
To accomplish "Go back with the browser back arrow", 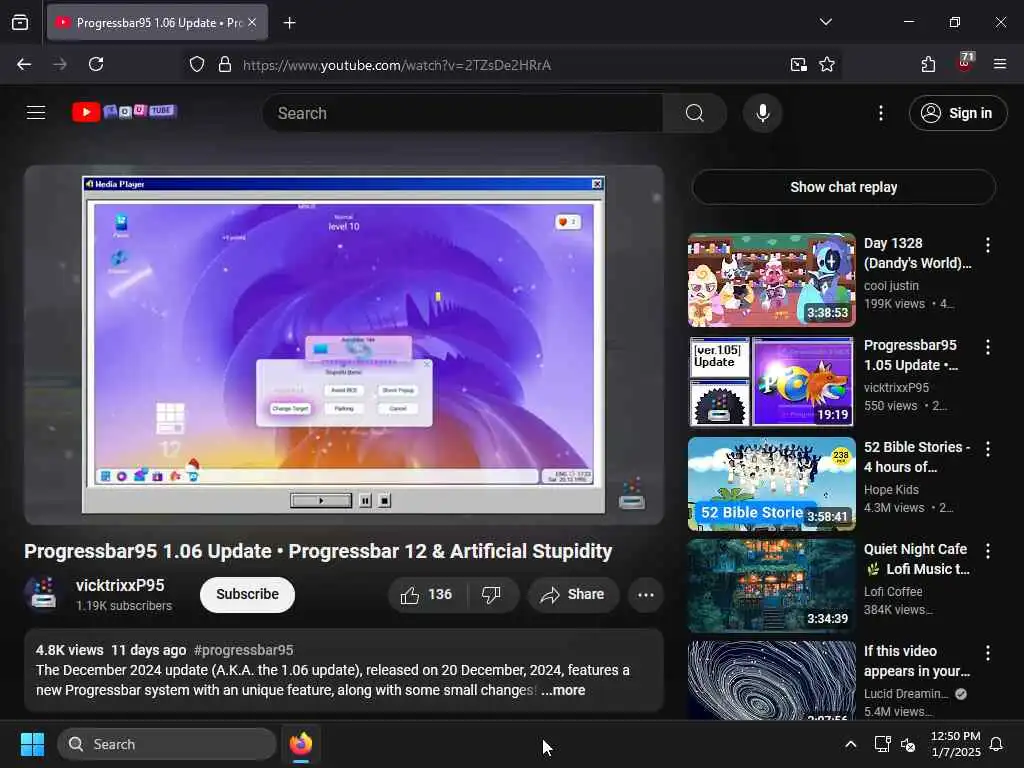I will tap(24, 64).
